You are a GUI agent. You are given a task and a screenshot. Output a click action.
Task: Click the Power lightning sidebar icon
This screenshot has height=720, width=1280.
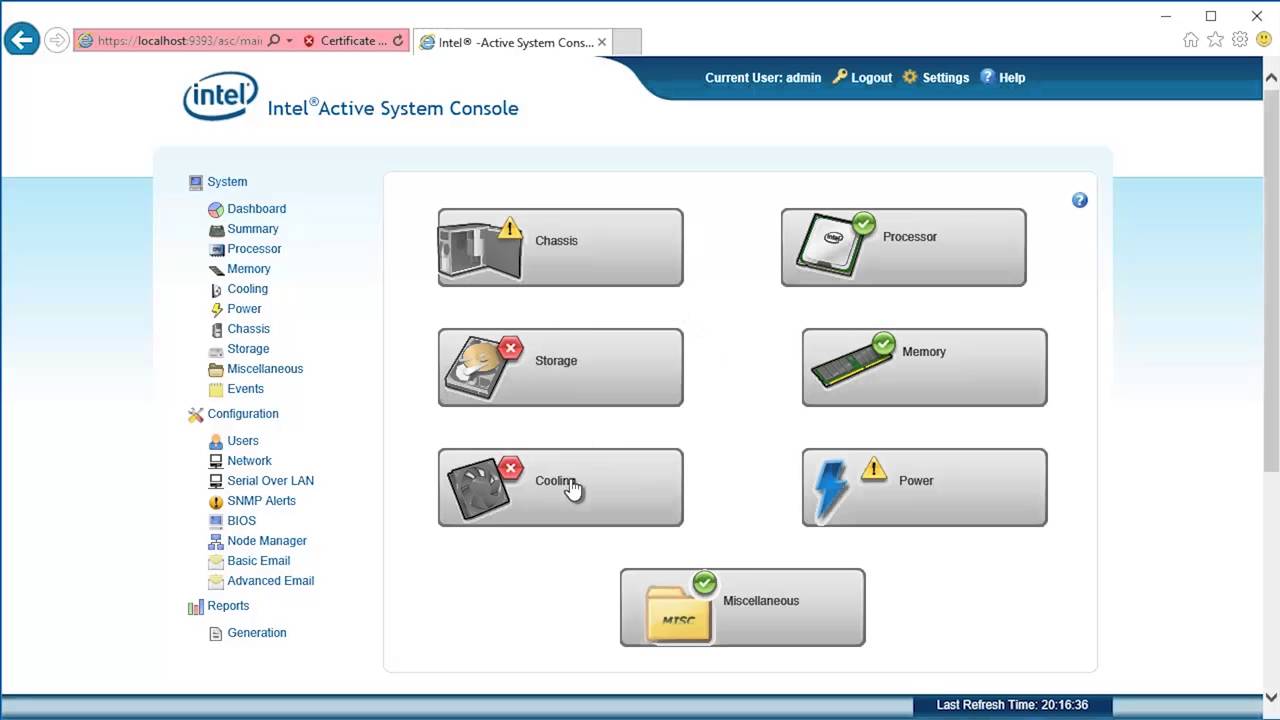coord(216,309)
